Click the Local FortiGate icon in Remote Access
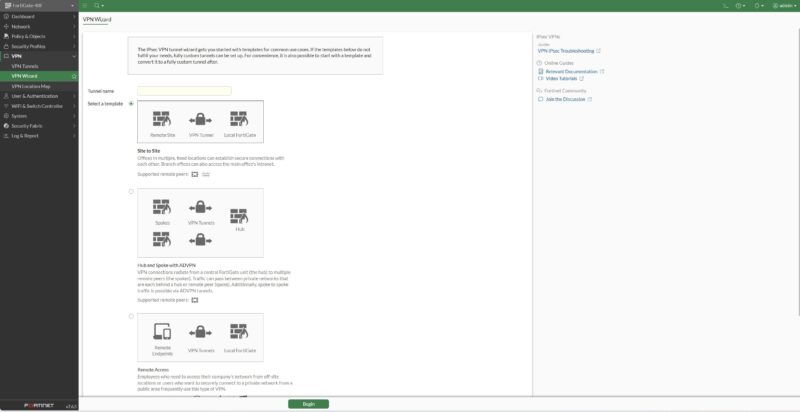Screen dimensions: 800x412 click(x=239, y=332)
